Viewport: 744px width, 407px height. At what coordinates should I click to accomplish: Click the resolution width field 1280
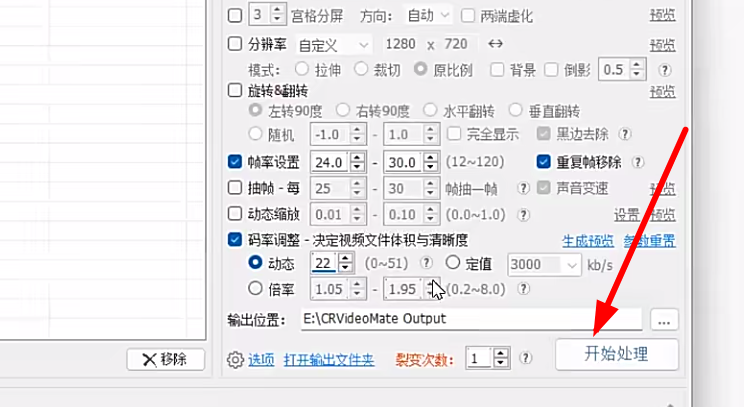(400, 44)
